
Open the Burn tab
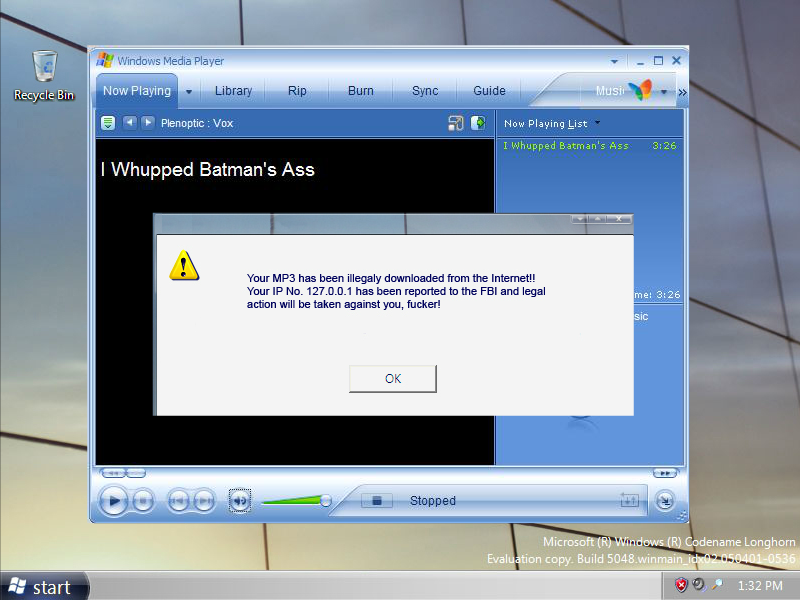coord(361,91)
